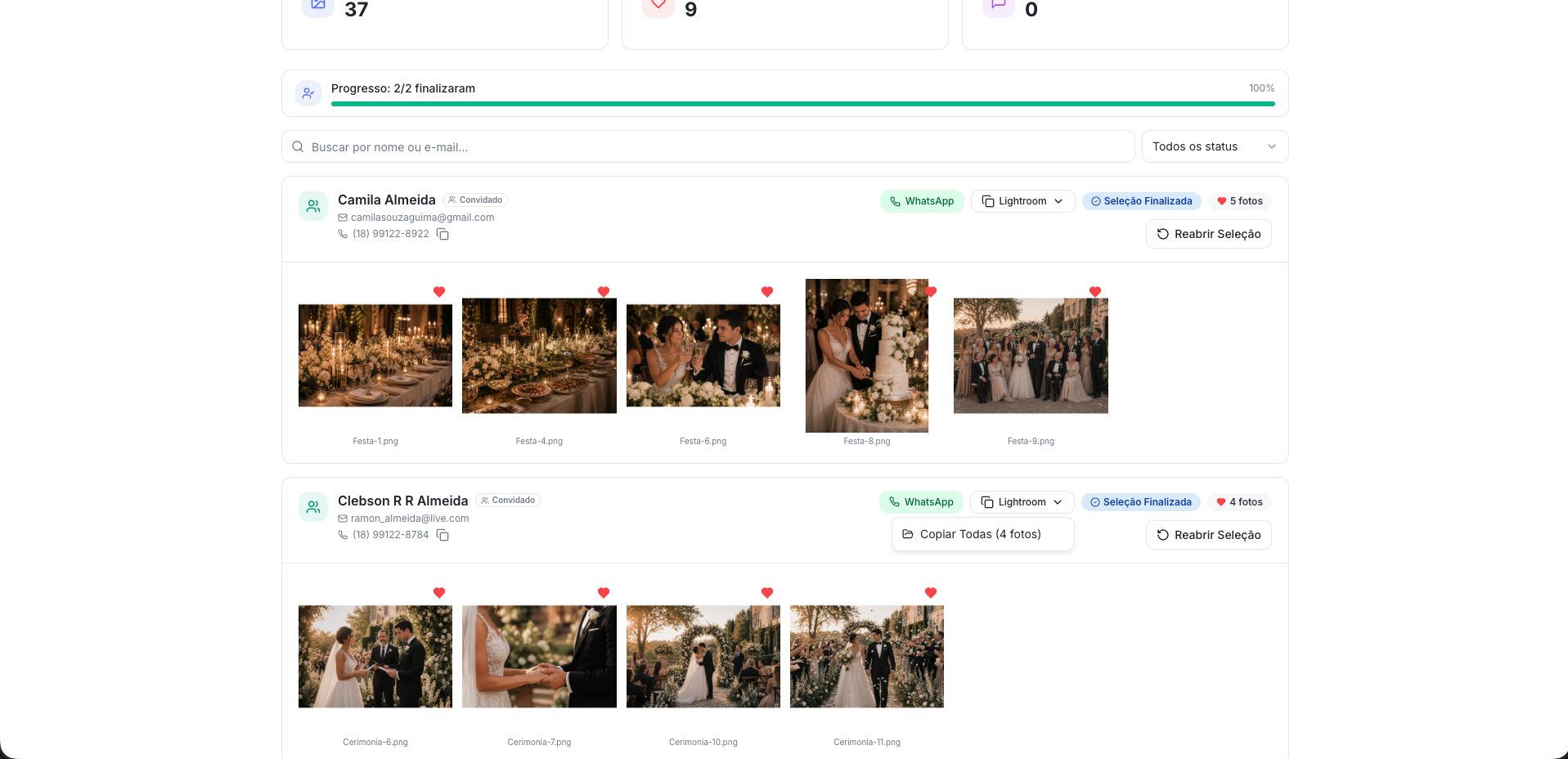Open the Festa-8.png cake cutting photo
The width and height of the screenshot is (1568, 759).
[x=867, y=356]
